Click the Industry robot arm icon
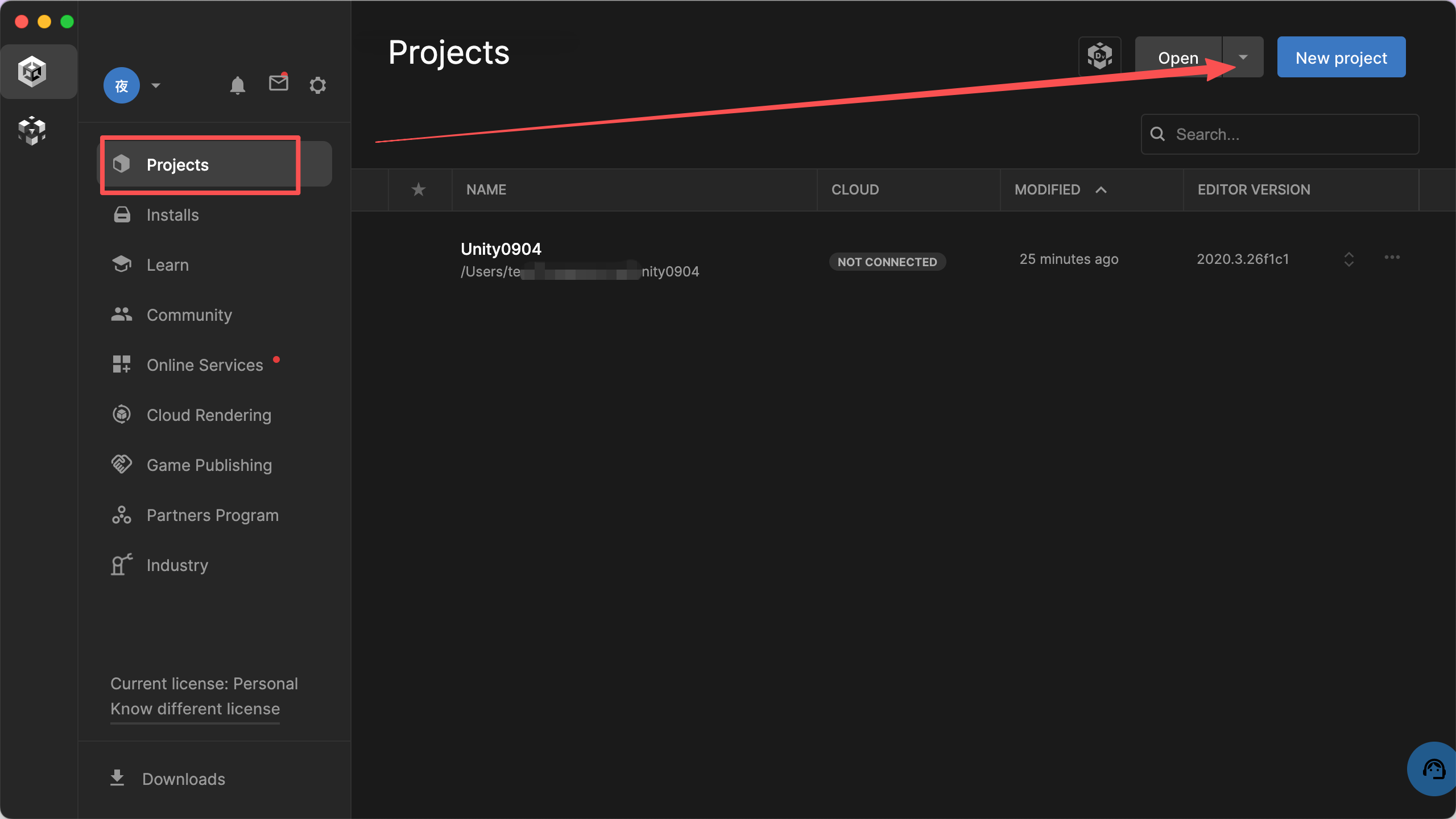This screenshot has width=1456, height=819. click(x=122, y=564)
